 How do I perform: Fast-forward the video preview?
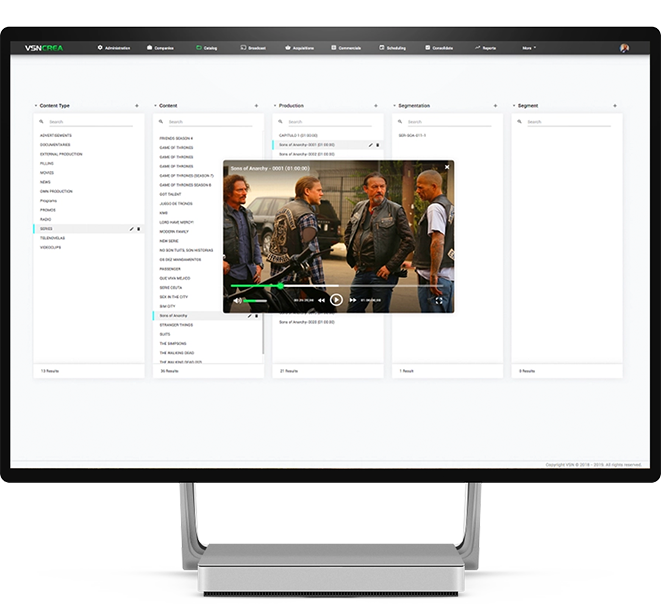[353, 300]
